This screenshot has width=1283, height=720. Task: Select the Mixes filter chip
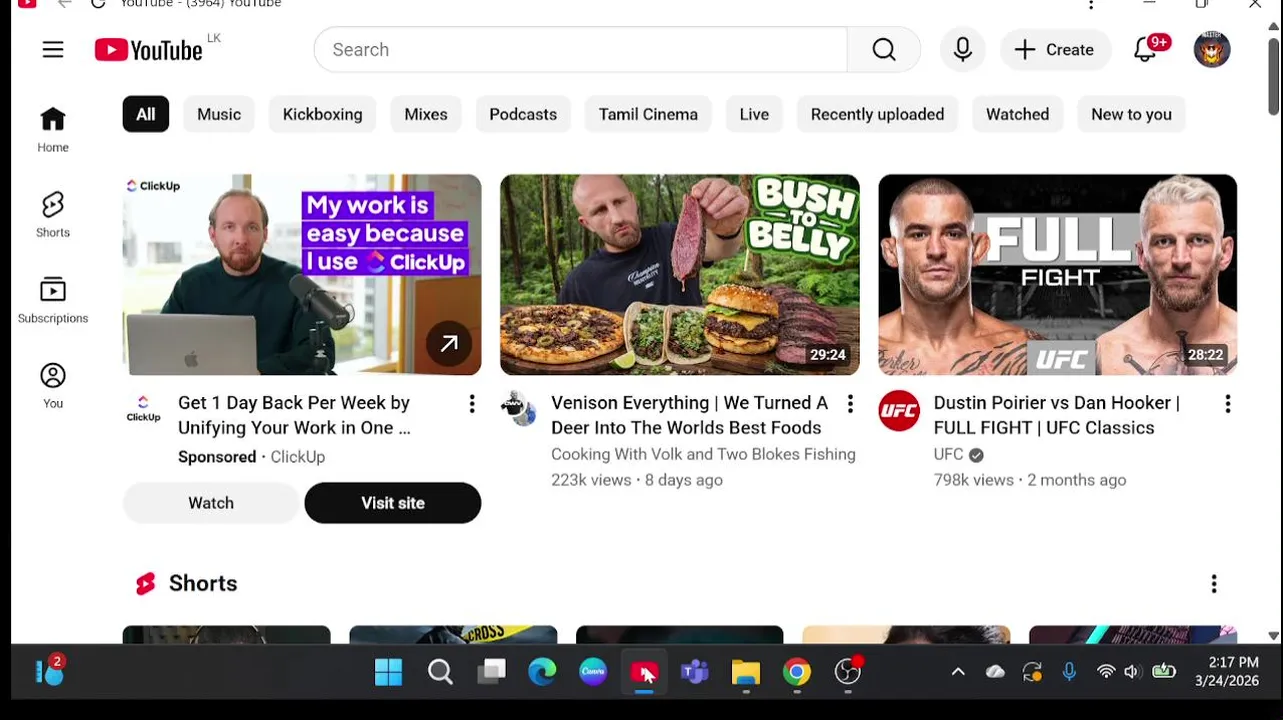tap(426, 114)
